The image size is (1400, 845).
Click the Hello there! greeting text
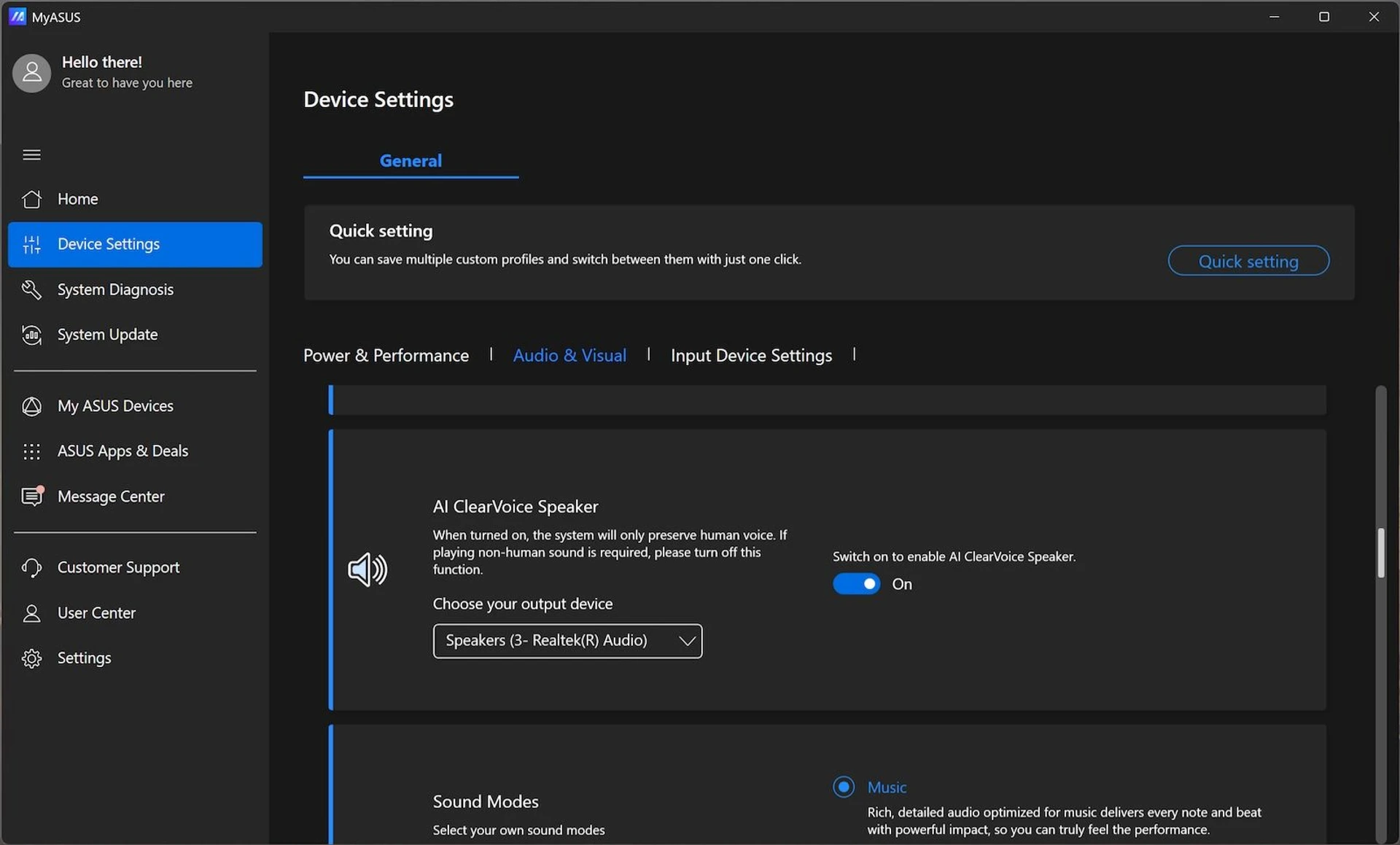pyautogui.click(x=102, y=62)
